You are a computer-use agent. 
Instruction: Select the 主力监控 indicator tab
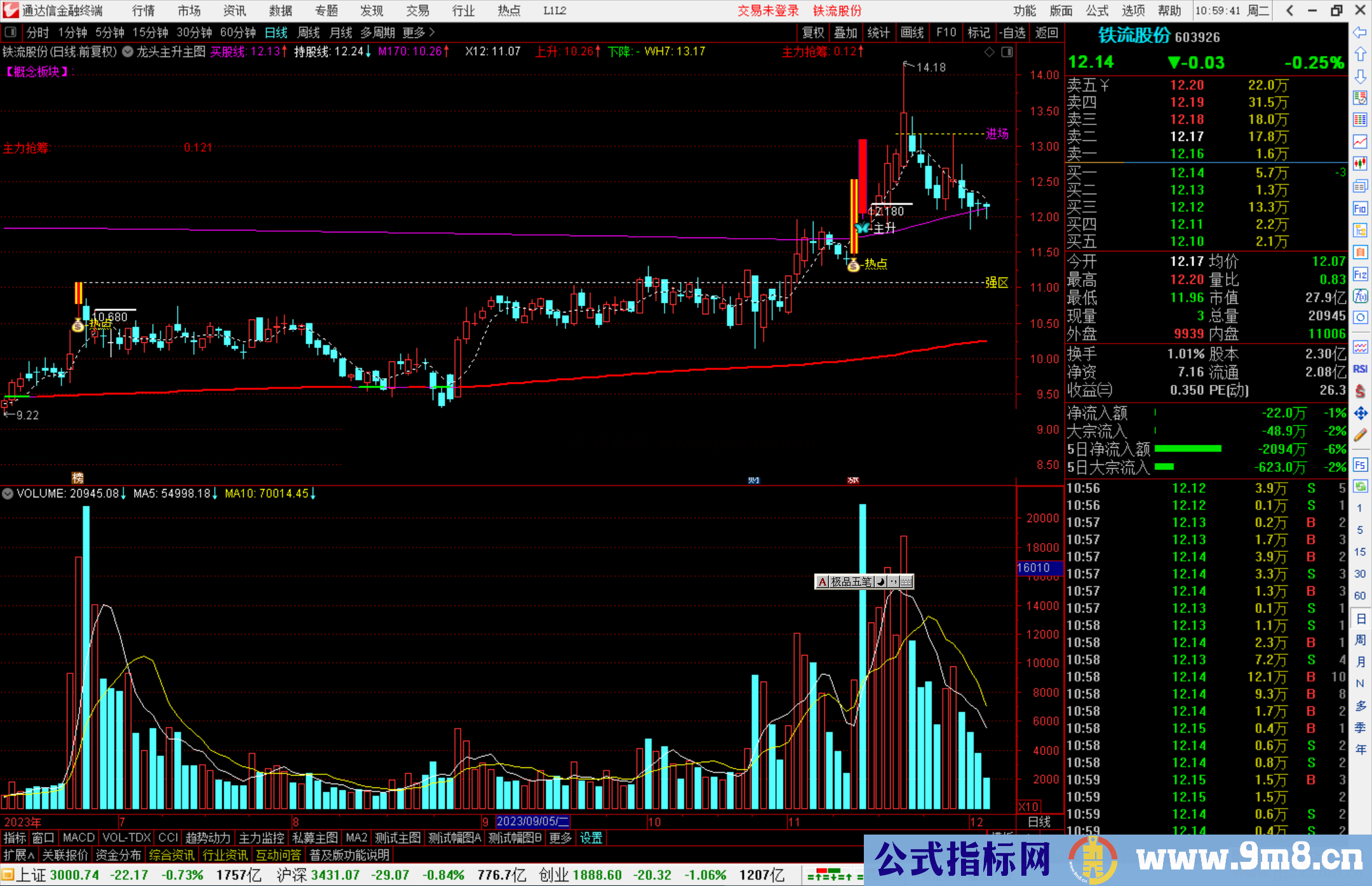click(x=262, y=838)
